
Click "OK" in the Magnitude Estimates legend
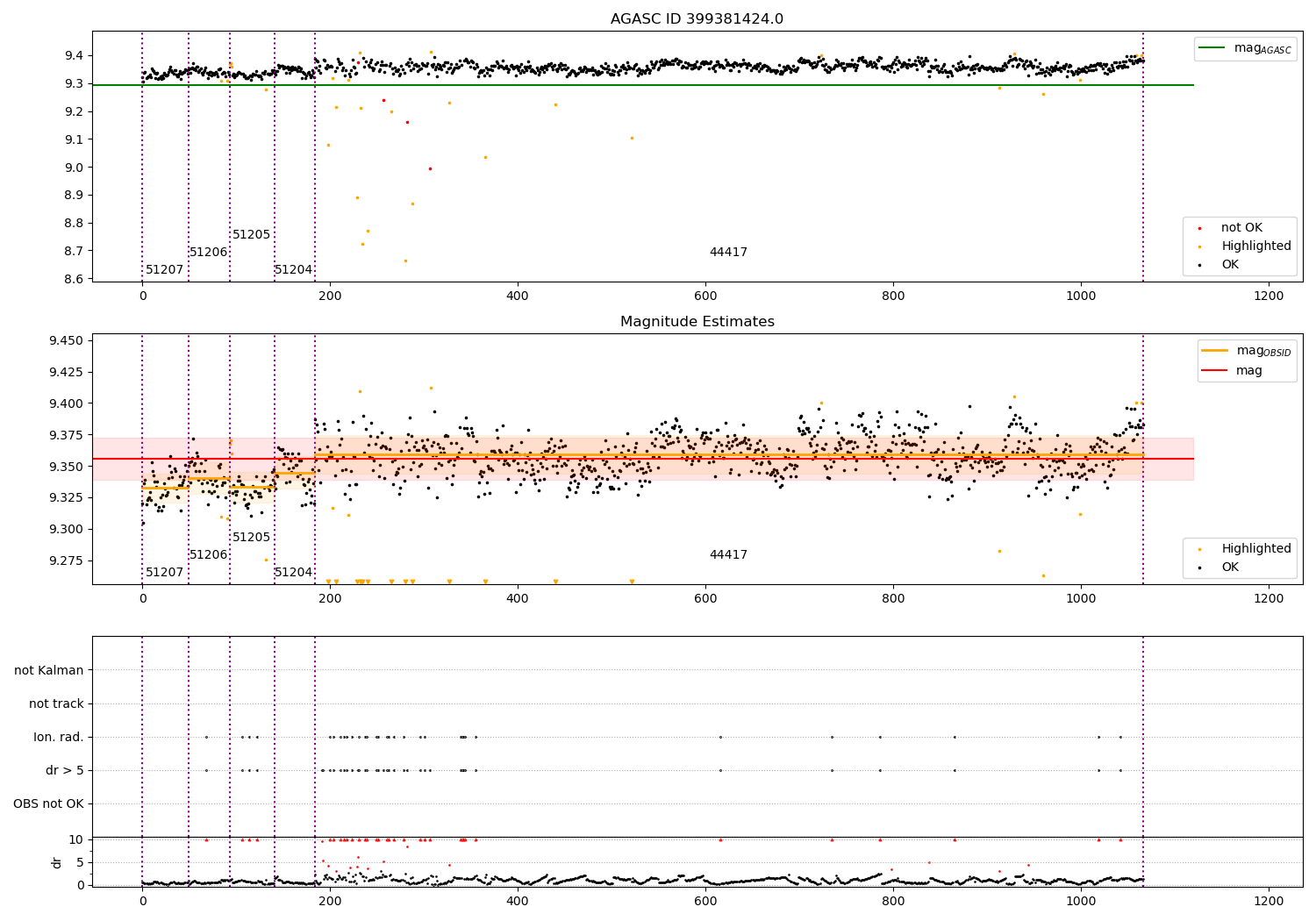tap(1230, 568)
